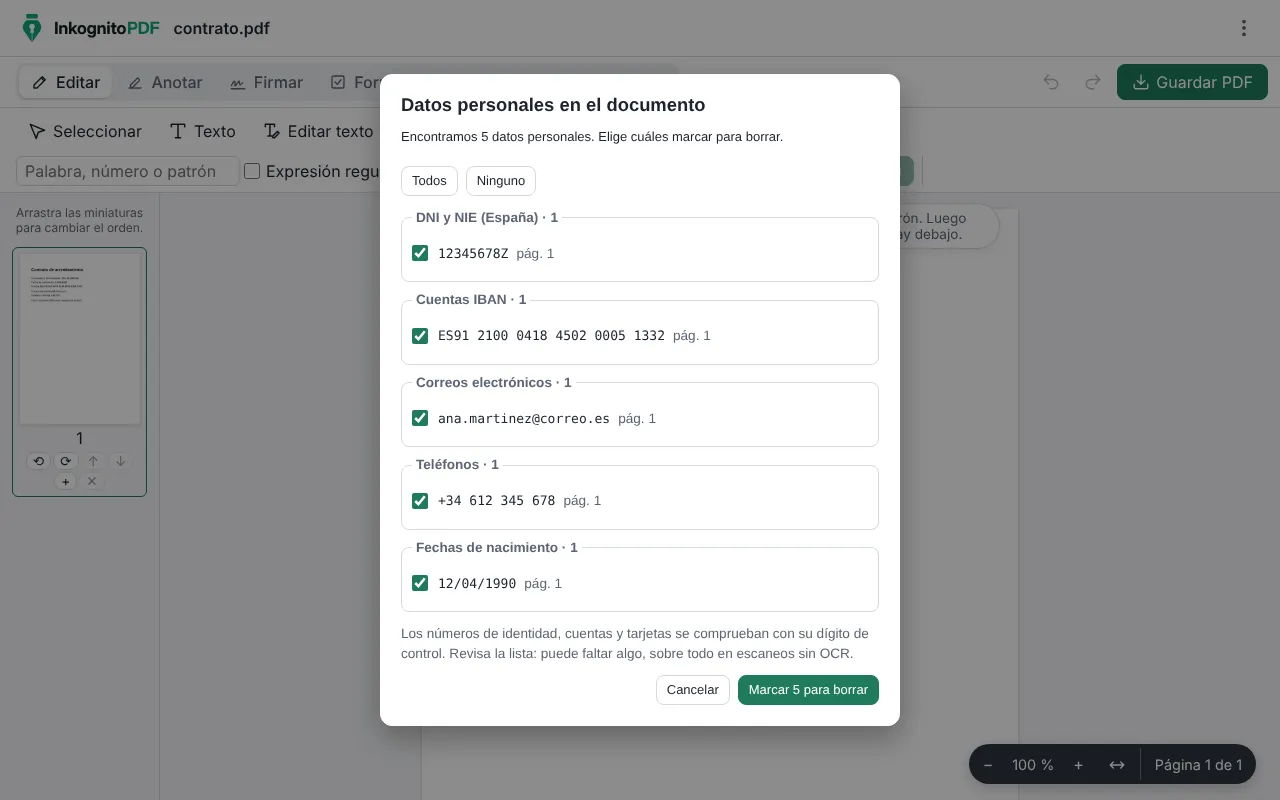This screenshot has width=1280, height=800.
Task: Click the zoom out minus button
Action: click(988, 765)
